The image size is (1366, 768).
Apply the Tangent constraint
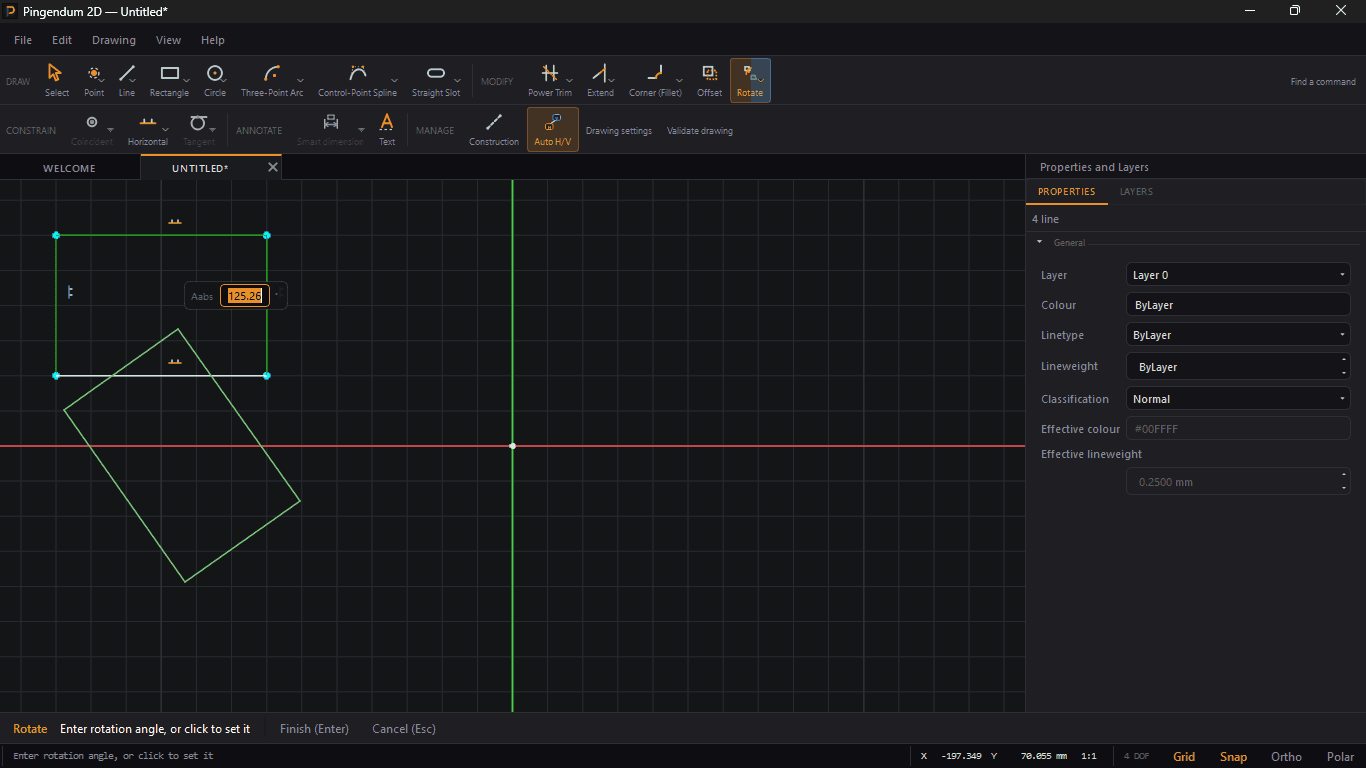pyautogui.click(x=199, y=130)
